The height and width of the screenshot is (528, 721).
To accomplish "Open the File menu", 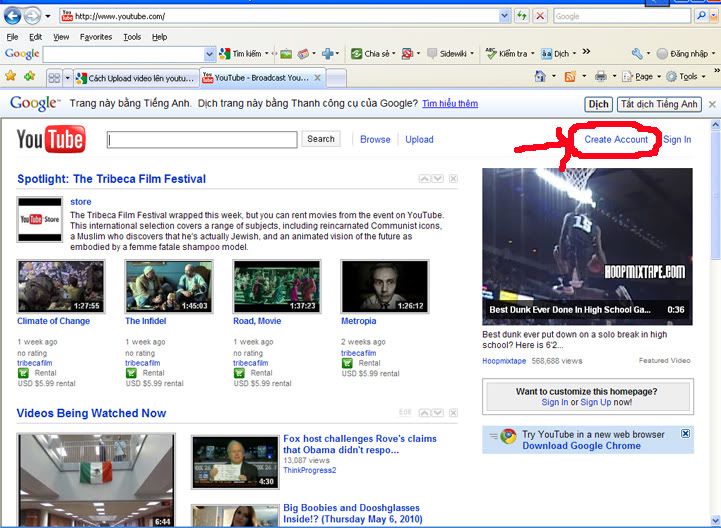I will [x=12, y=37].
